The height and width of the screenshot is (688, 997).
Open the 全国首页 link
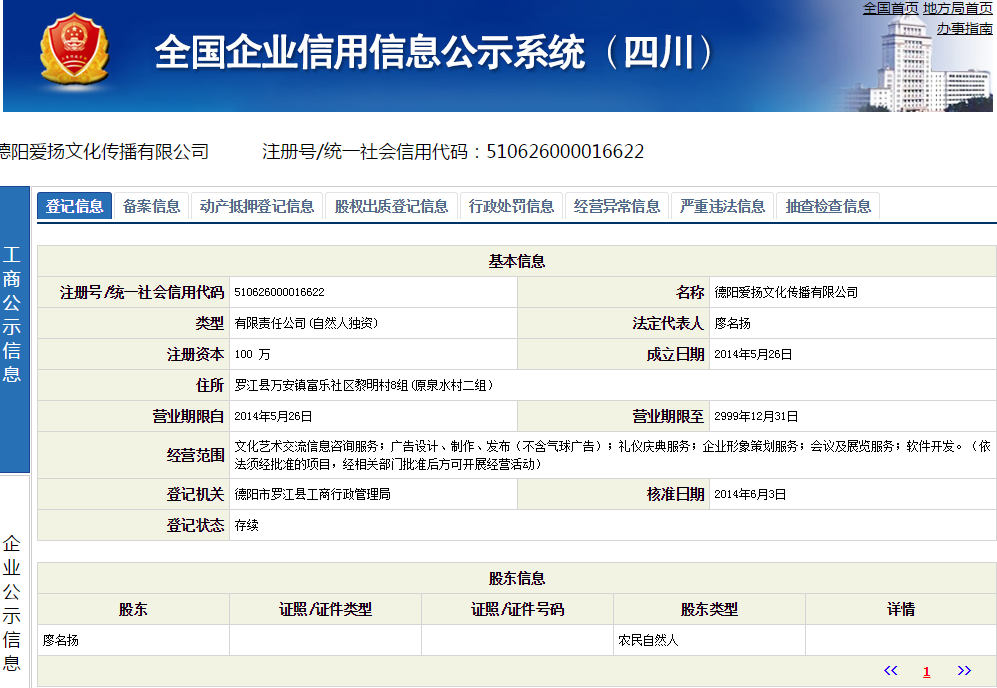click(x=890, y=8)
